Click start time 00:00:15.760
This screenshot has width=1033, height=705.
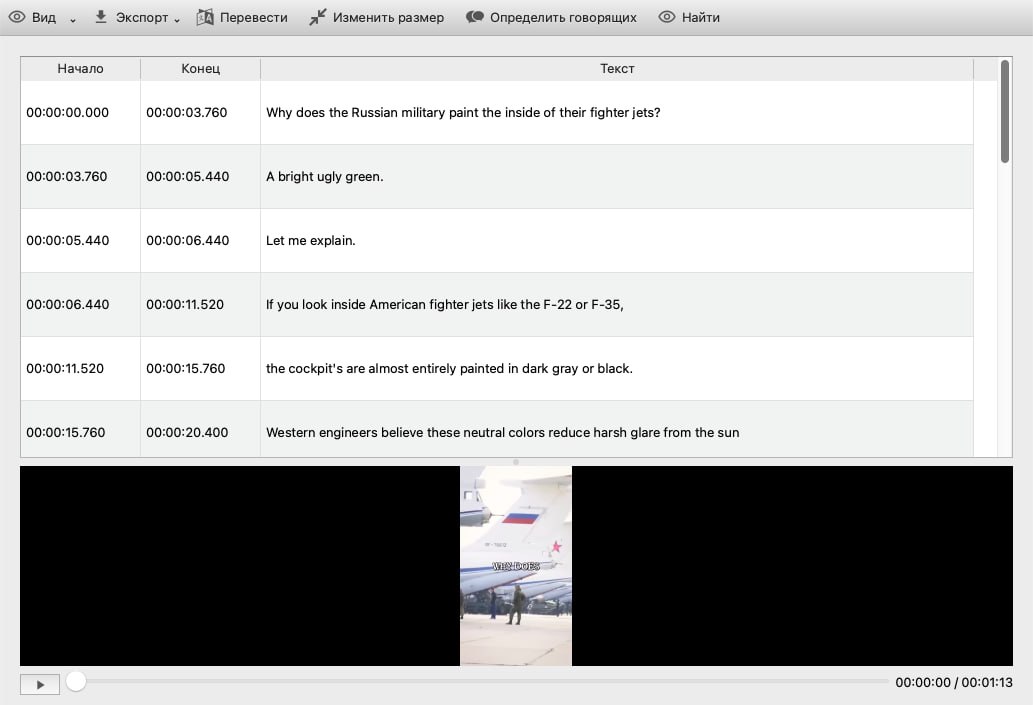pyautogui.click(x=66, y=432)
